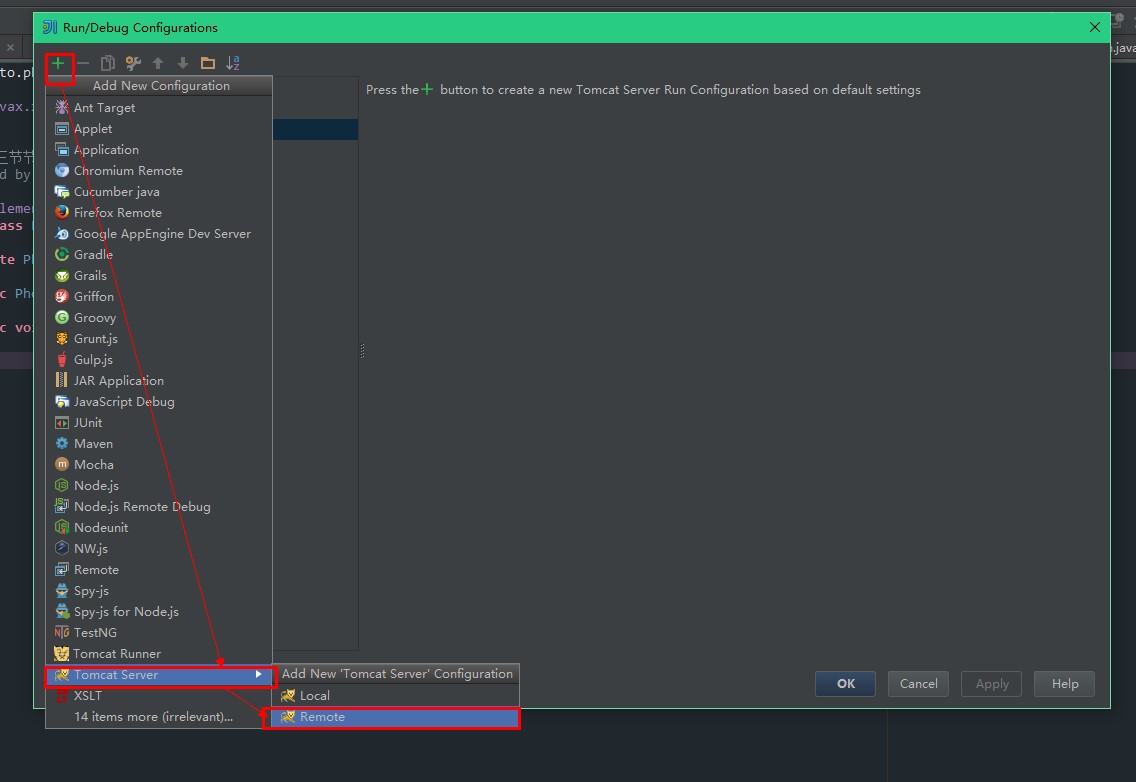Select the Node.js configuration entry
This screenshot has height=782, width=1136.
(159, 486)
